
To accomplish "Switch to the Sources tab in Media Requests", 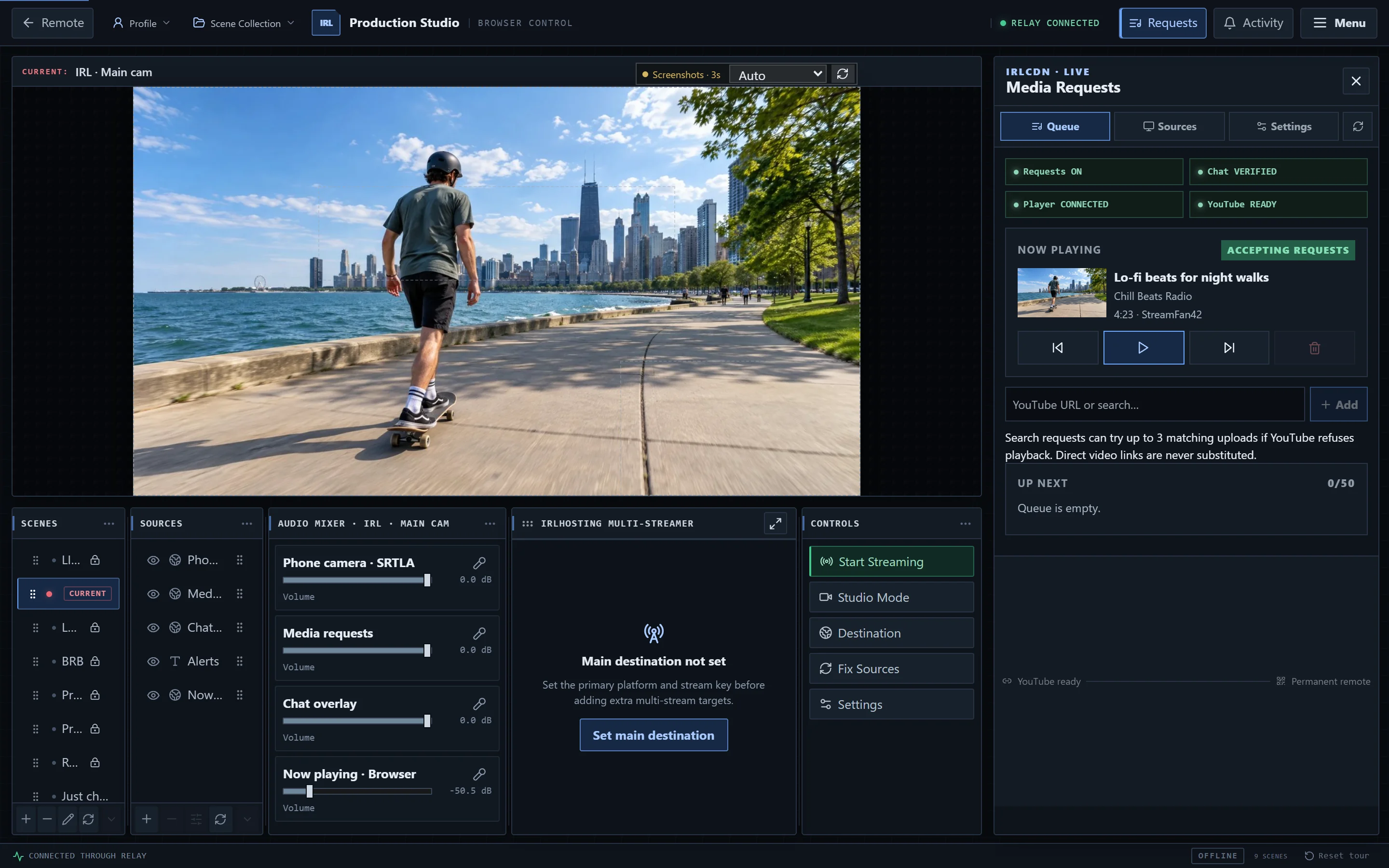I will click(1169, 126).
